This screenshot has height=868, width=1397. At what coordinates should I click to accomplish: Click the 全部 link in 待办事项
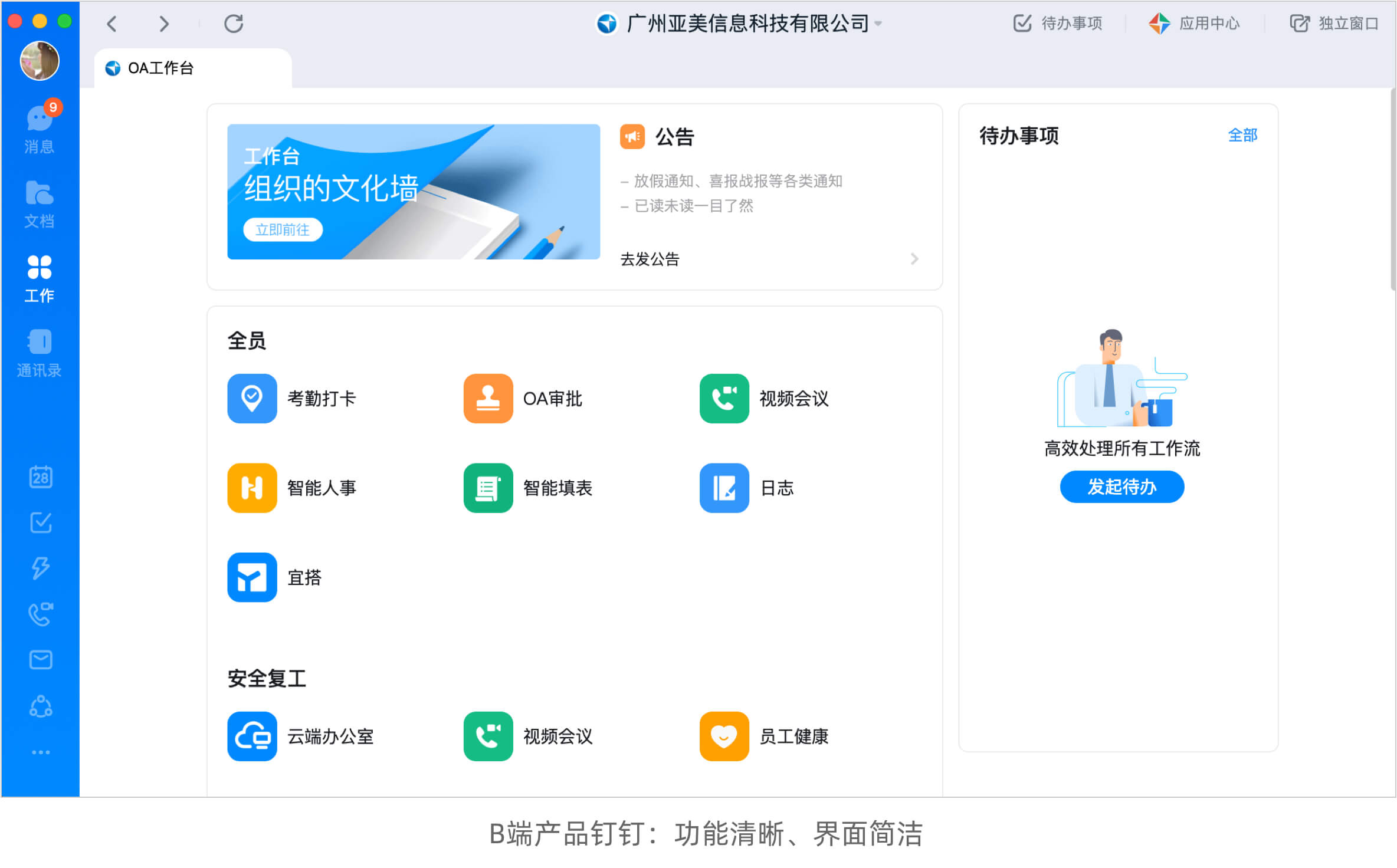[x=1242, y=136]
